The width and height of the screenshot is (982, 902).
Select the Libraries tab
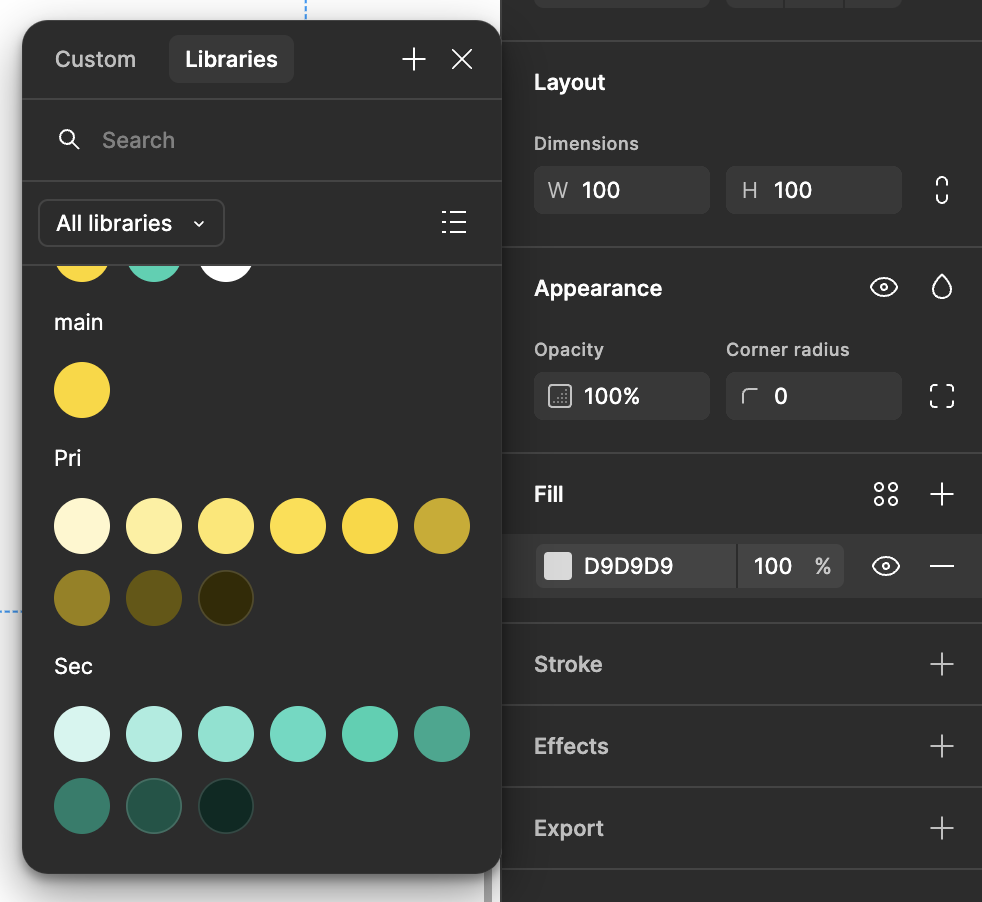pos(231,60)
